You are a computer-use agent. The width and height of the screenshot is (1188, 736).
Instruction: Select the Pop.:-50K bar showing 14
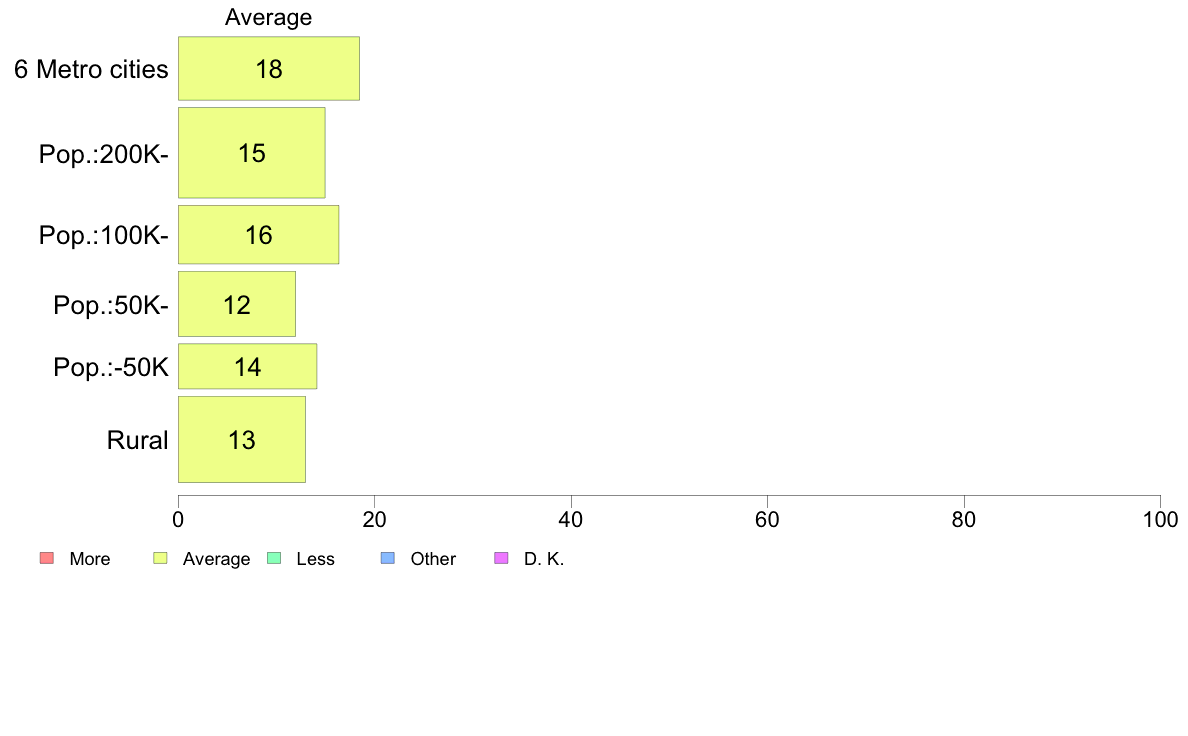248,367
